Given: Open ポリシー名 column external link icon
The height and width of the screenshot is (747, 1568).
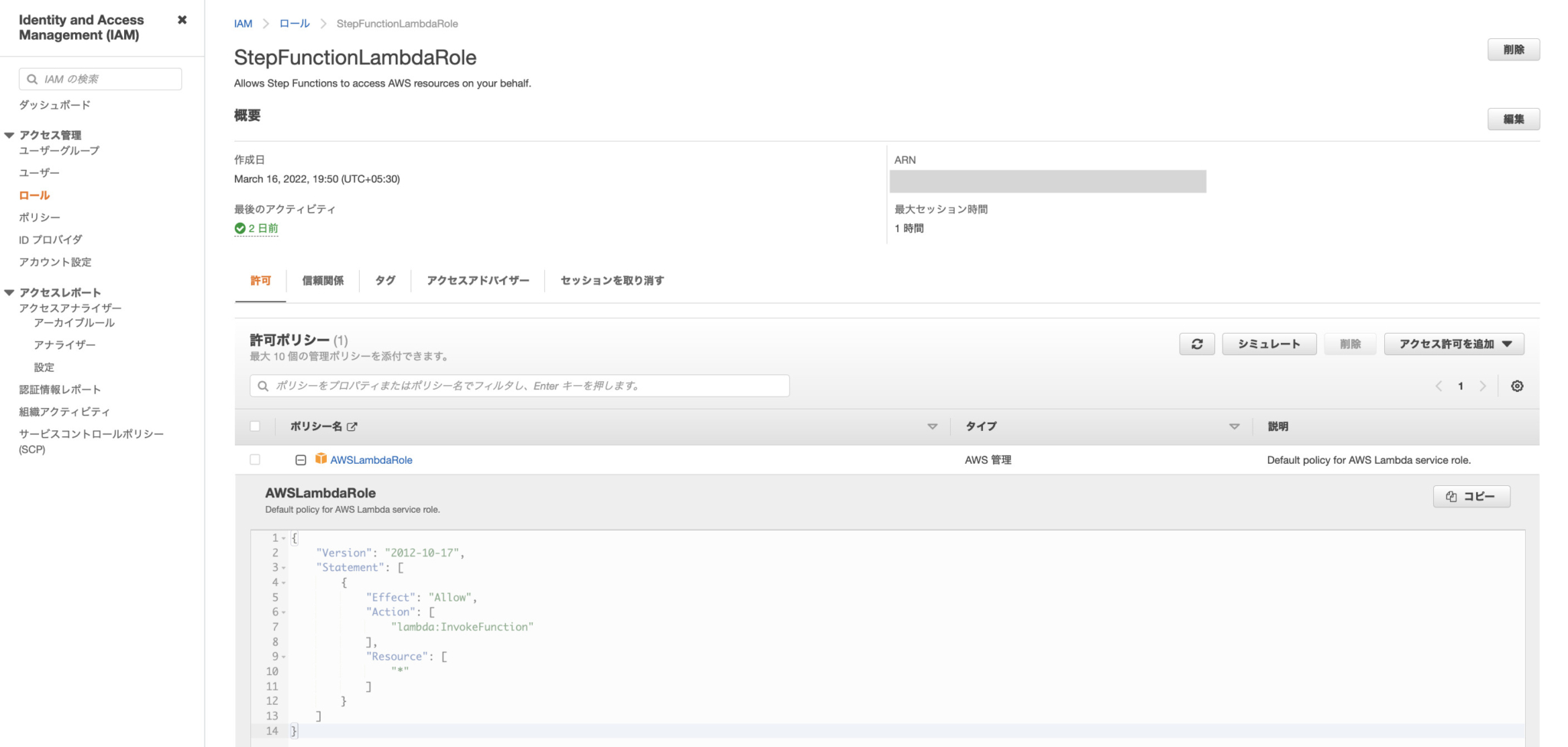Looking at the screenshot, I should 351,426.
